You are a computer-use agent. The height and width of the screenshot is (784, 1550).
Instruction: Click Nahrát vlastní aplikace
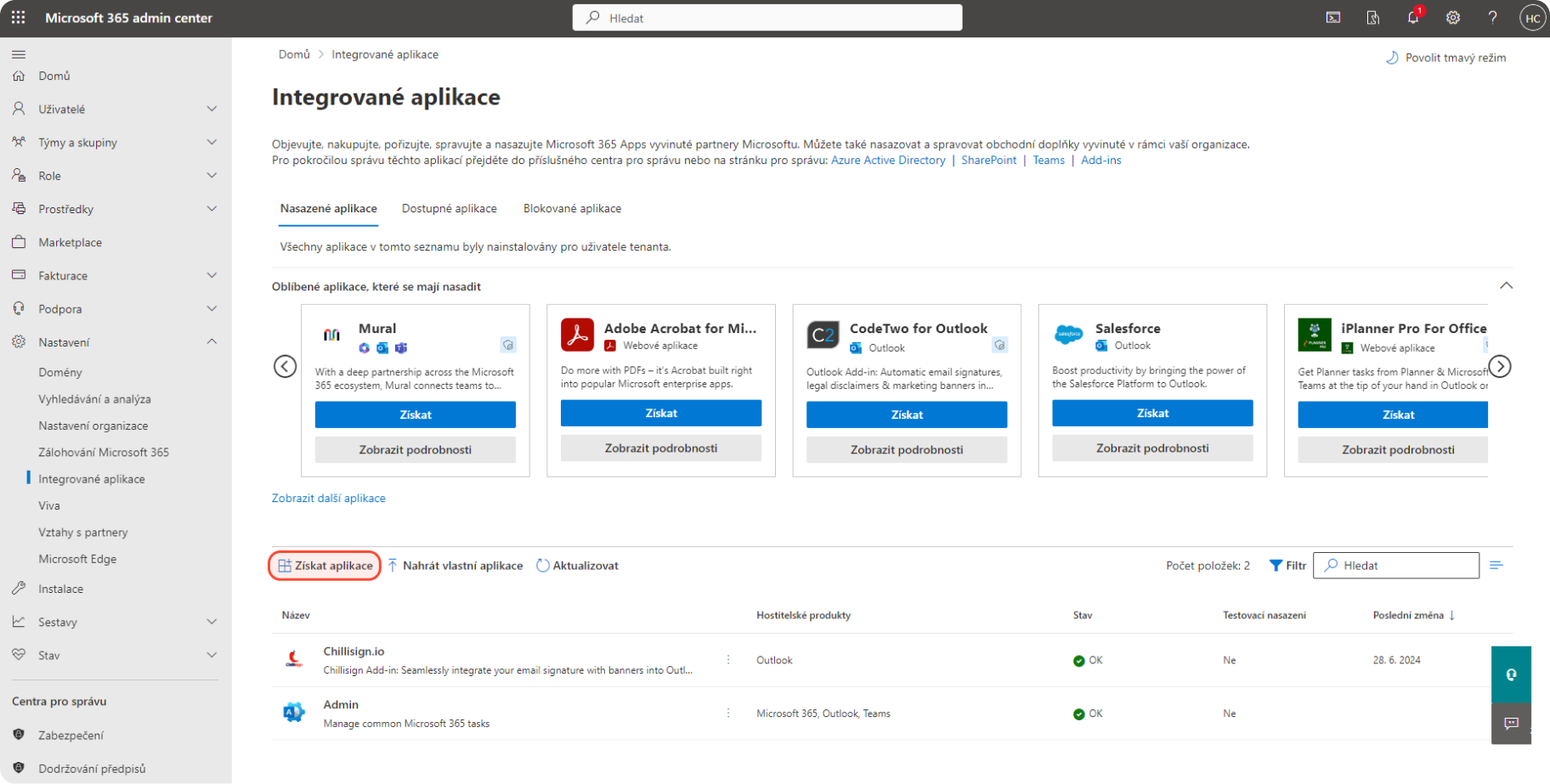click(x=455, y=566)
